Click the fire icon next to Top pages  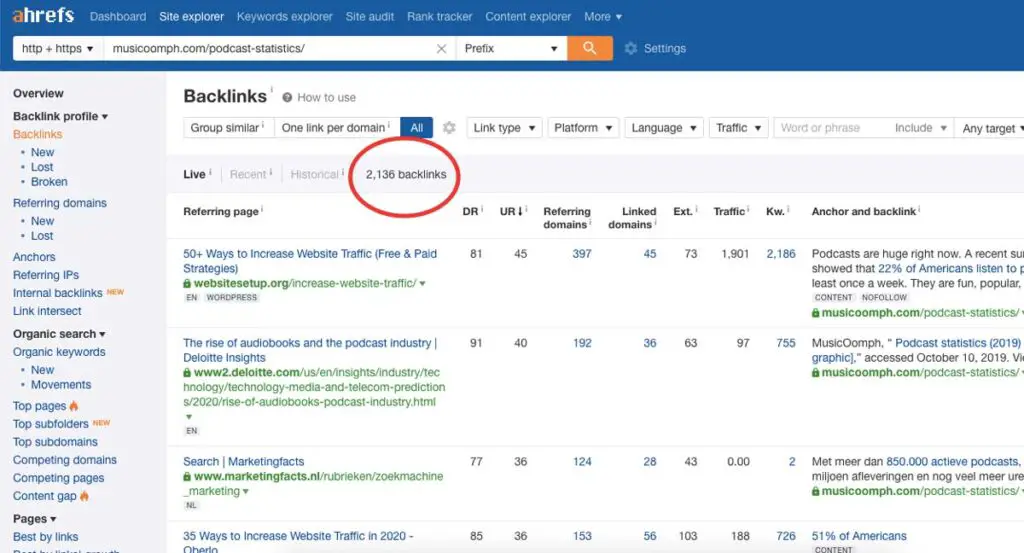point(74,406)
